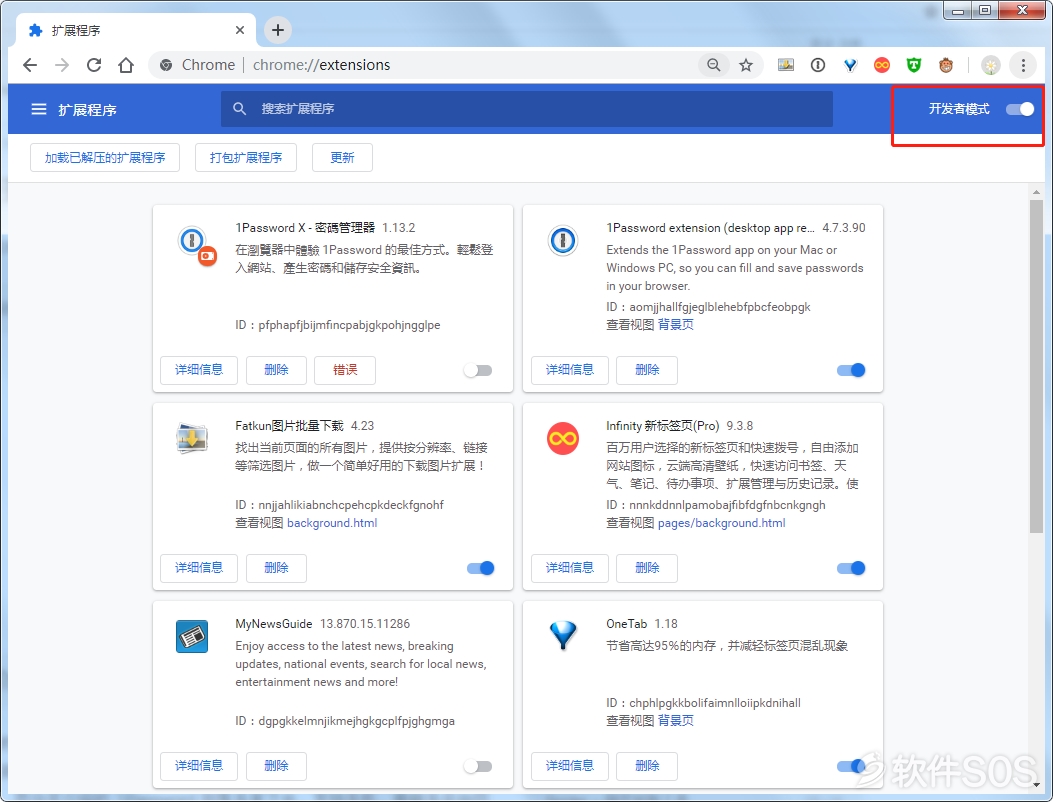Enable the 1Password X extension

tap(478, 370)
